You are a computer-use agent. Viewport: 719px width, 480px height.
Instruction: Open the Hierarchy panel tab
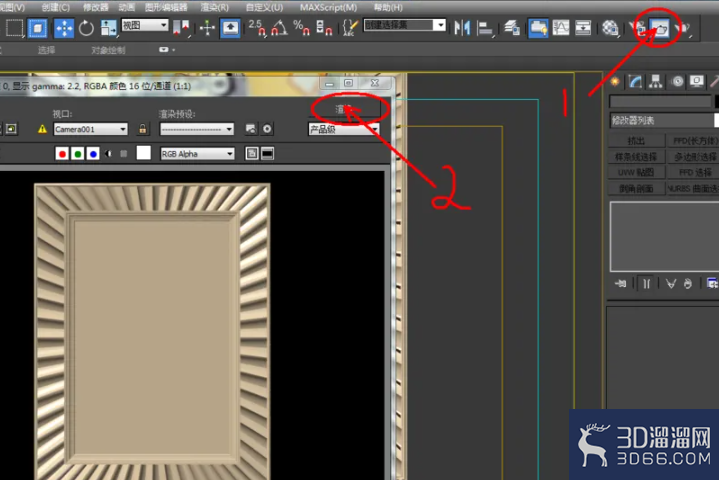pyautogui.click(x=656, y=82)
